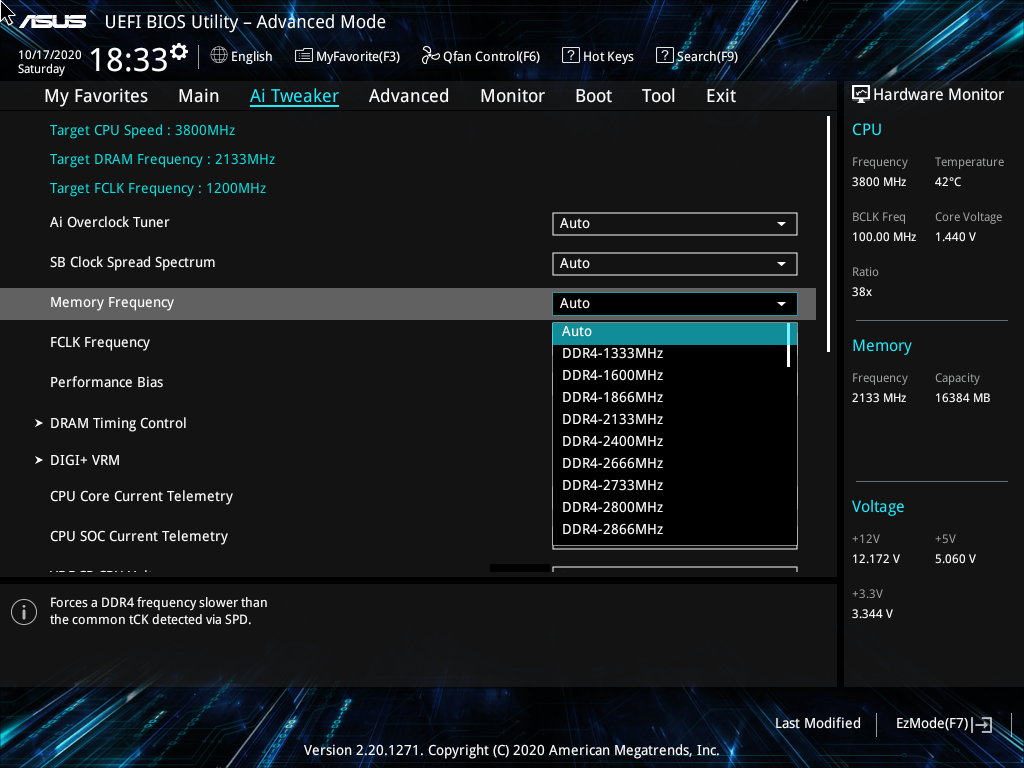
Task: Go to the Boot tab
Action: [x=593, y=96]
